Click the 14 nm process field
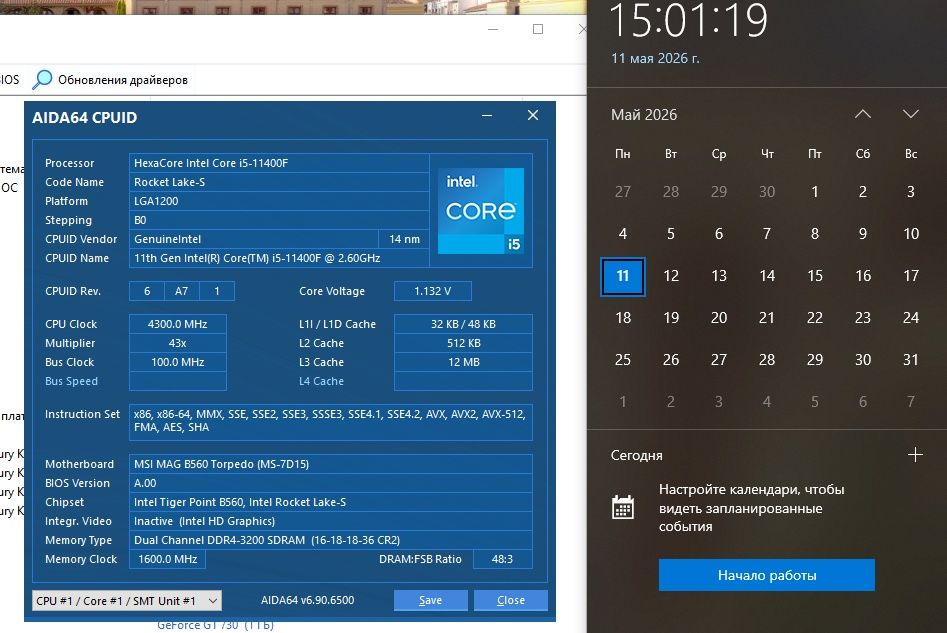 tap(404, 239)
